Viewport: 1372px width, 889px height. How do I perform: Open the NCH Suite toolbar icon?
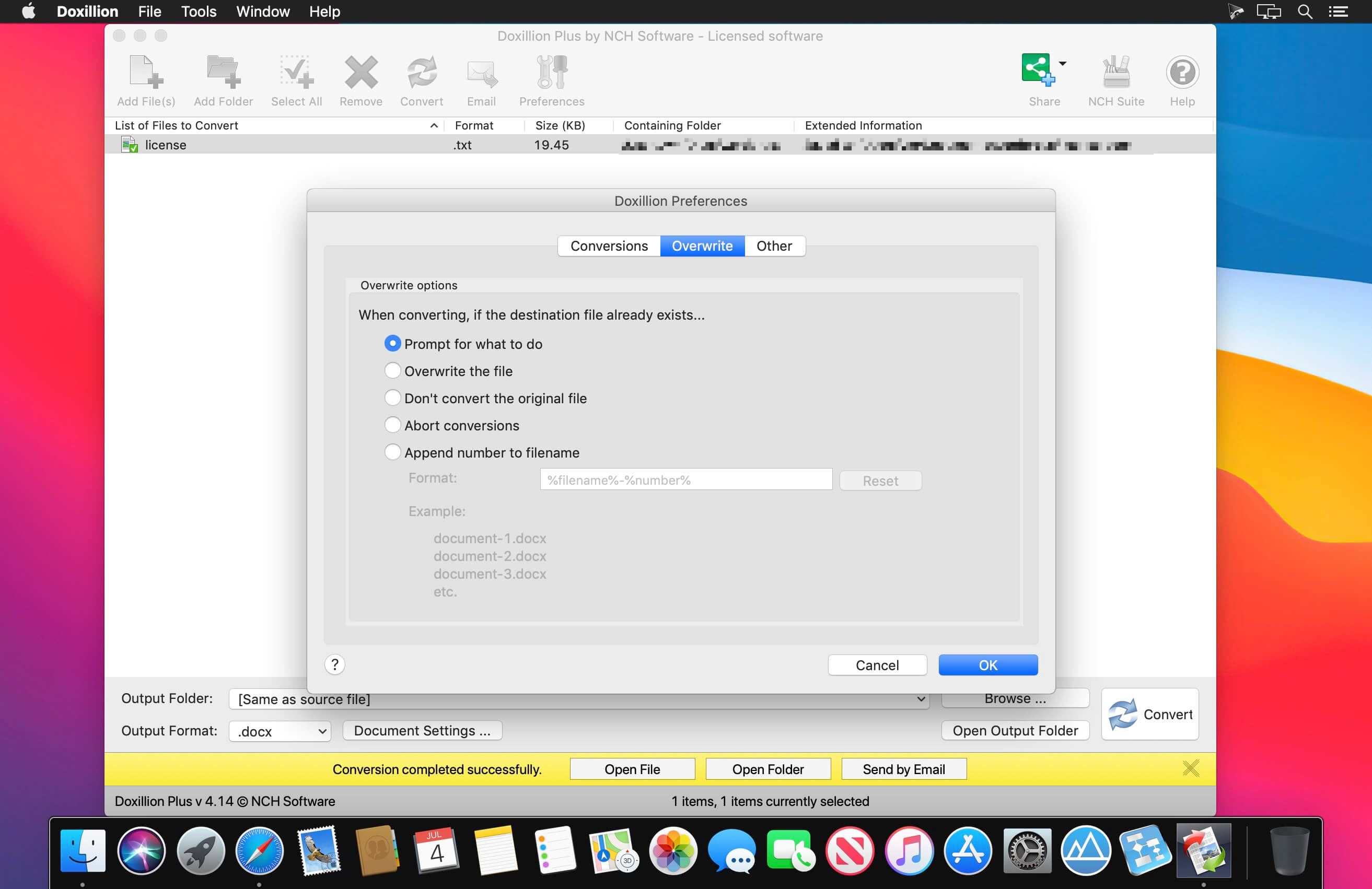click(x=1116, y=73)
